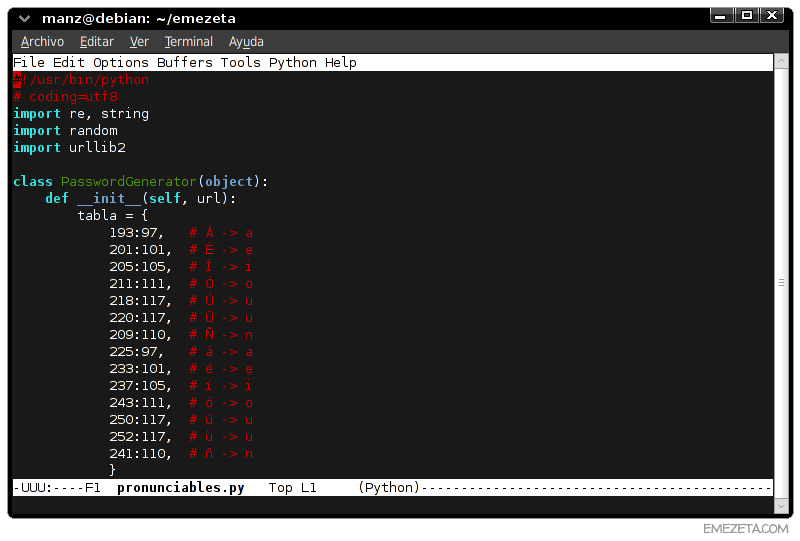Click the 250:117 table entry
800x541 pixels.
pos(140,420)
